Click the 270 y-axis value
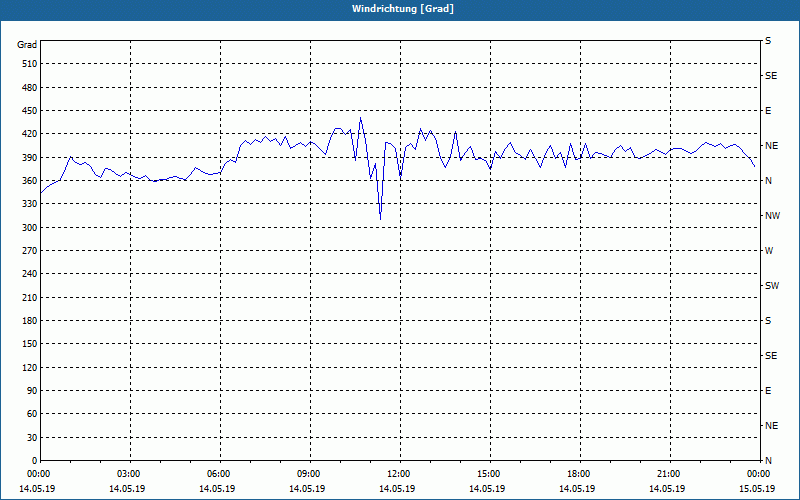The height and width of the screenshot is (500, 800). pyautogui.click(x=30, y=251)
